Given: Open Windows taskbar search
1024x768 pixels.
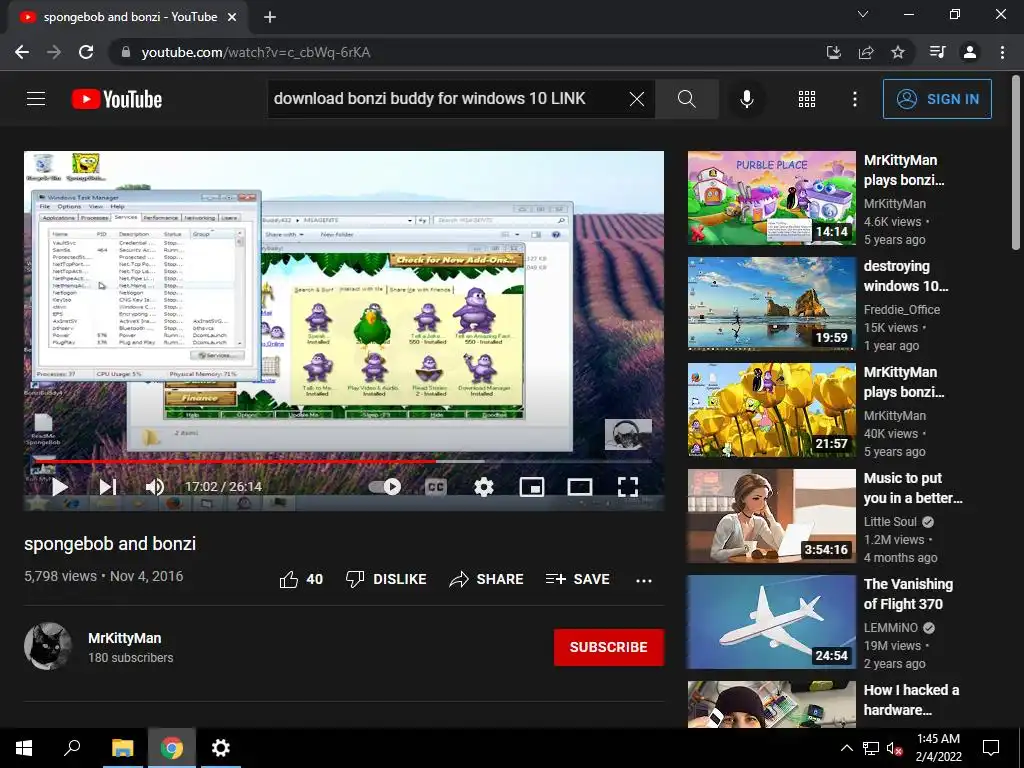Looking at the screenshot, I should 72,748.
